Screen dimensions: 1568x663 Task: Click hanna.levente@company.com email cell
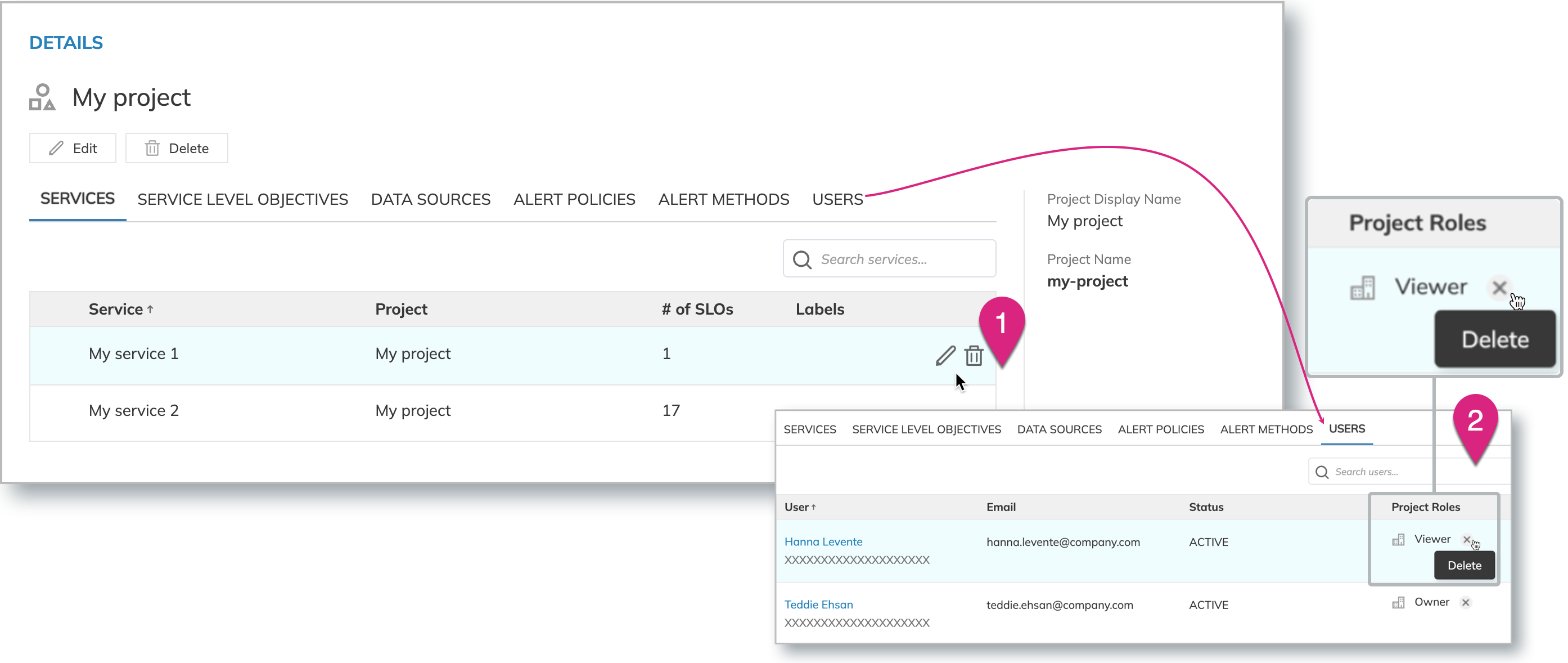pyautogui.click(x=1063, y=542)
